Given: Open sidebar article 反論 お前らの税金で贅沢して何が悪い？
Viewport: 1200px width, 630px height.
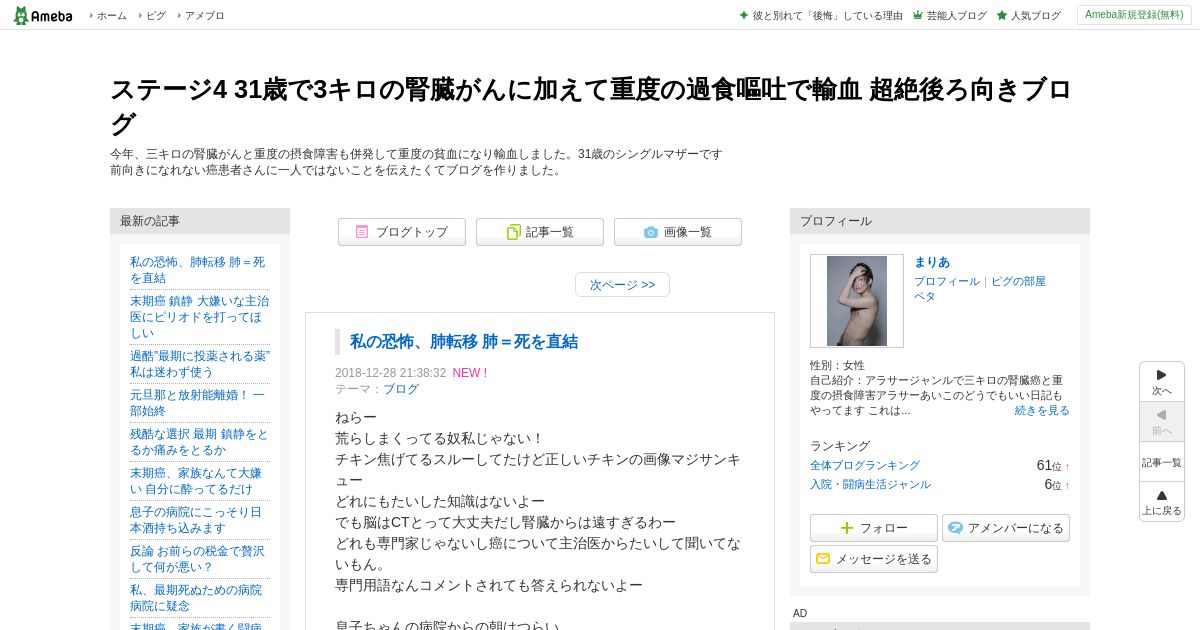Looking at the screenshot, I should [199, 559].
